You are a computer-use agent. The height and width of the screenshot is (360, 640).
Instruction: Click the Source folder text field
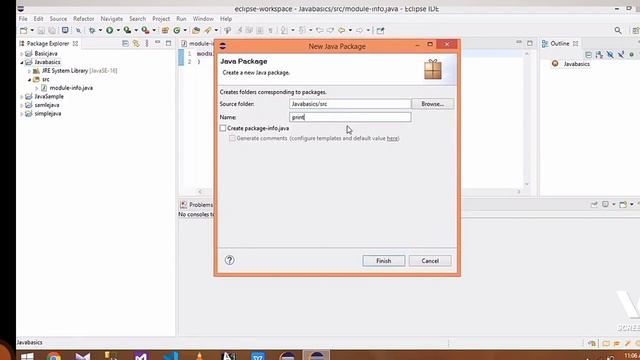(350, 104)
